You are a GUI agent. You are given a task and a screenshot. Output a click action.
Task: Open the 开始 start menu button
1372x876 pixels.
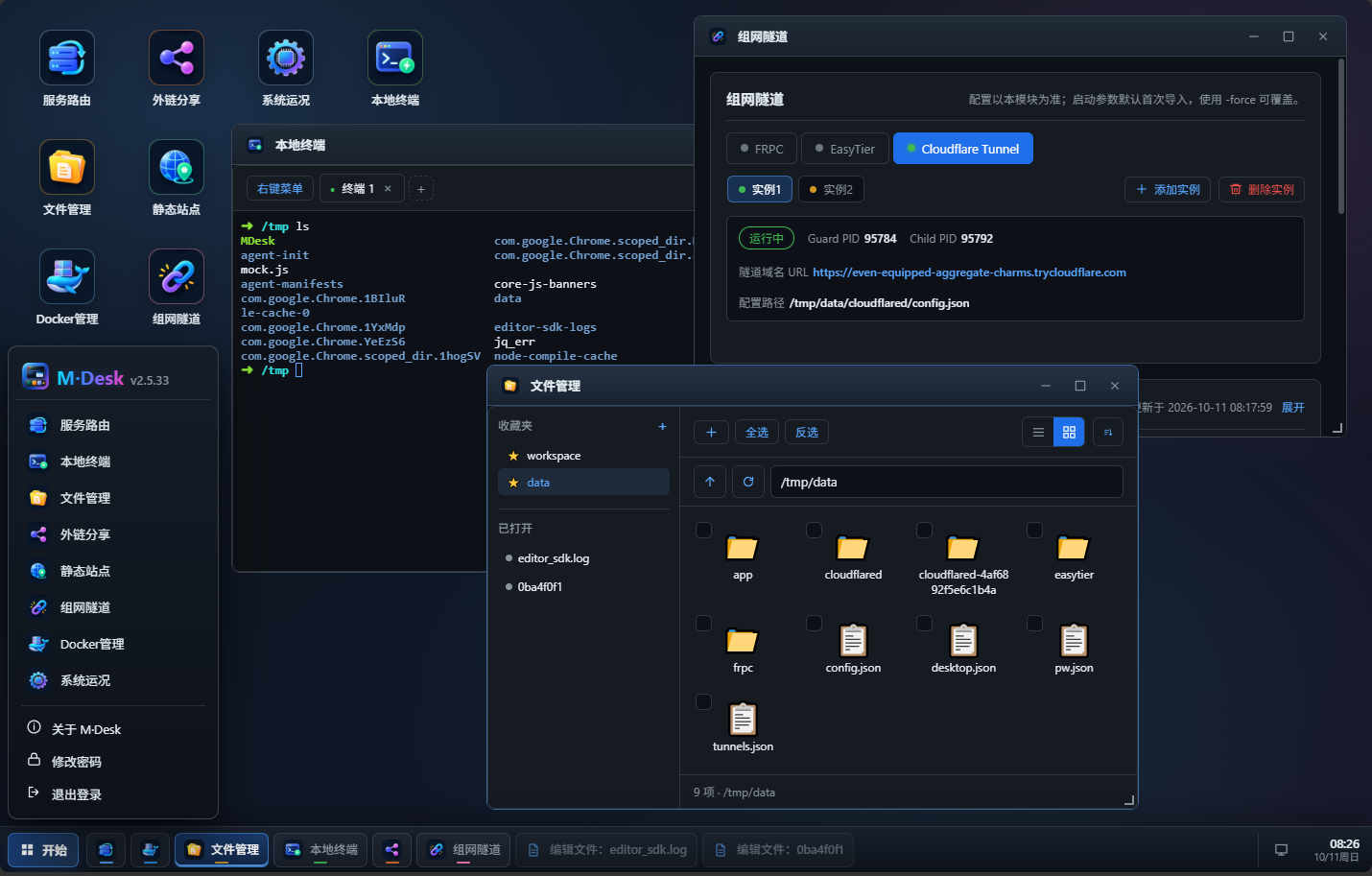(x=44, y=850)
